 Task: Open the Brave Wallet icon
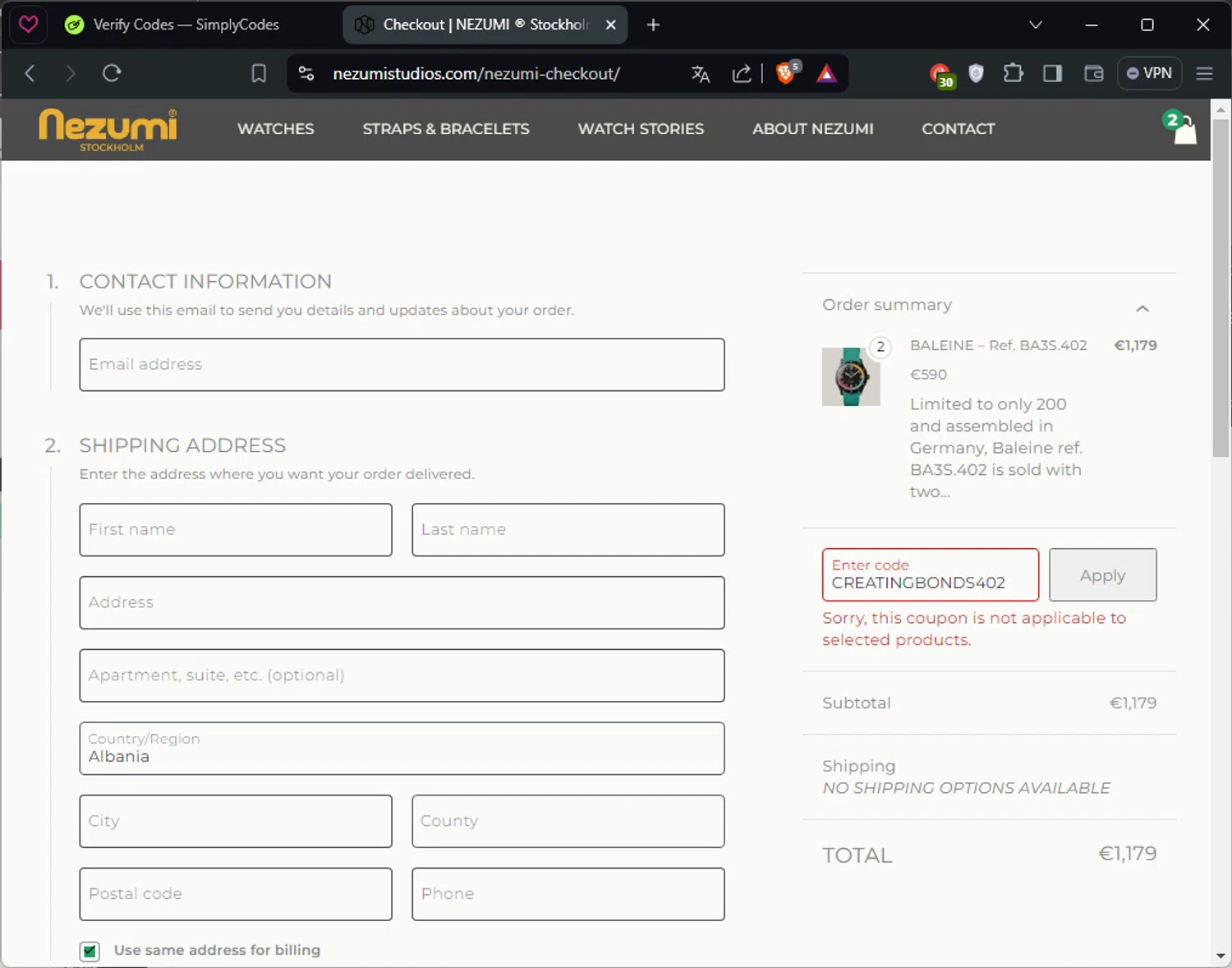click(x=1093, y=74)
